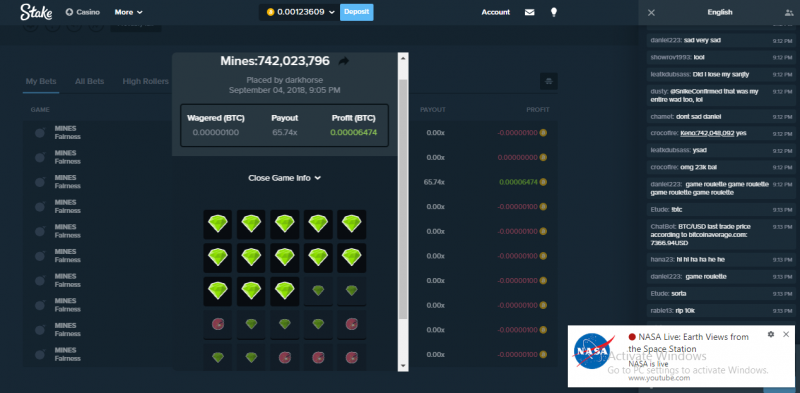Click the lightbulb icon in header
800x393 pixels.
554,12
